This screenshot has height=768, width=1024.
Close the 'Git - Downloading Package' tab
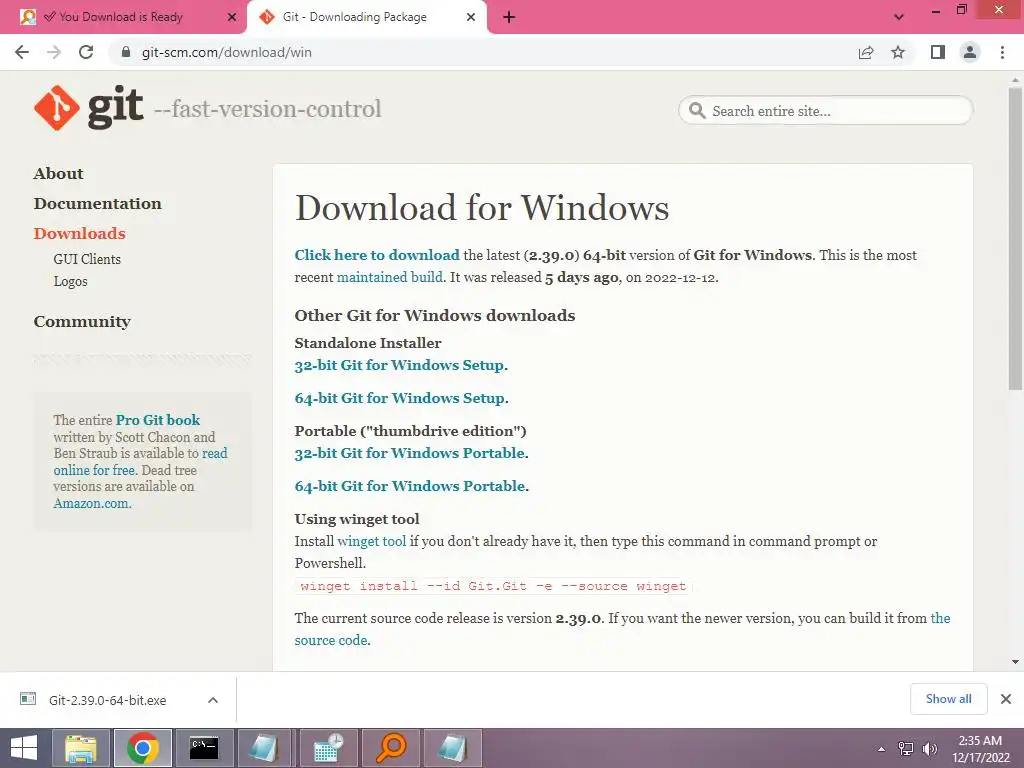coord(471,17)
